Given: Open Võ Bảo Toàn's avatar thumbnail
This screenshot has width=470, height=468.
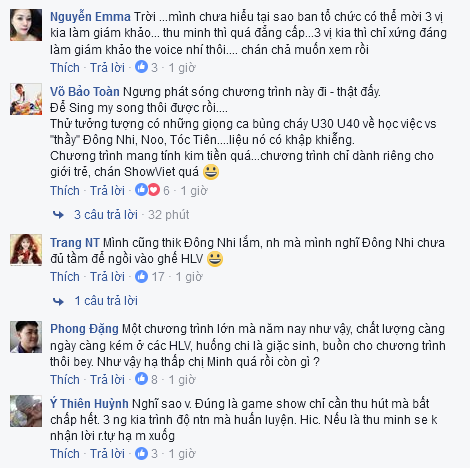Looking at the screenshot, I should 26,99.
